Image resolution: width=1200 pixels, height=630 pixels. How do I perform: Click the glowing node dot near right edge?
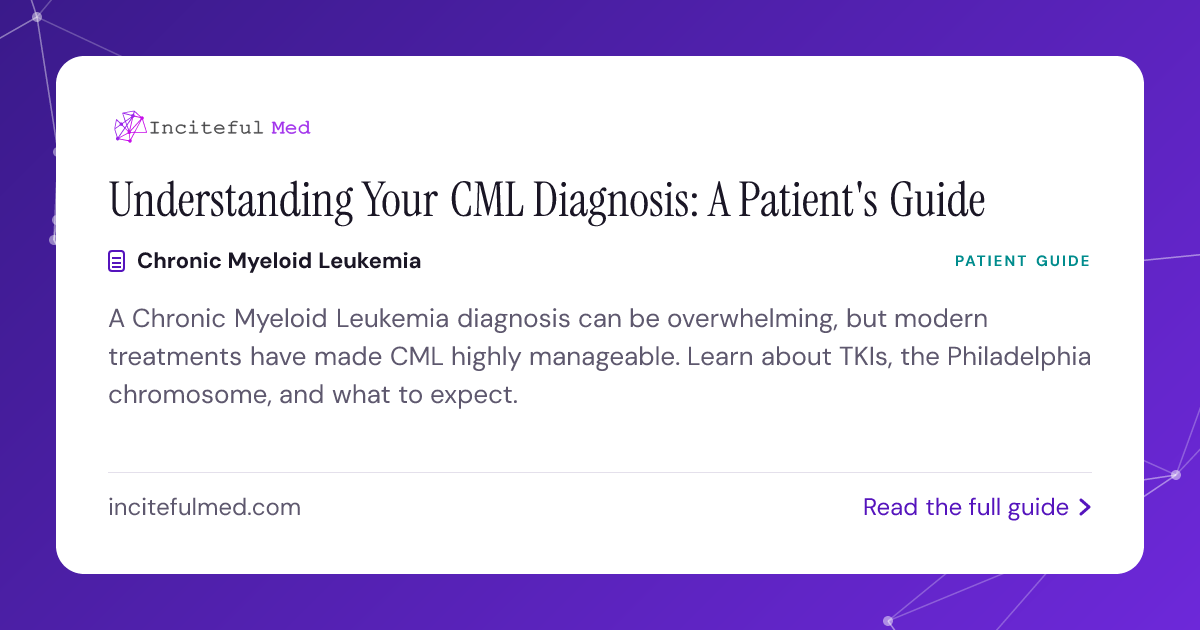pyautogui.click(x=1176, y=476)
